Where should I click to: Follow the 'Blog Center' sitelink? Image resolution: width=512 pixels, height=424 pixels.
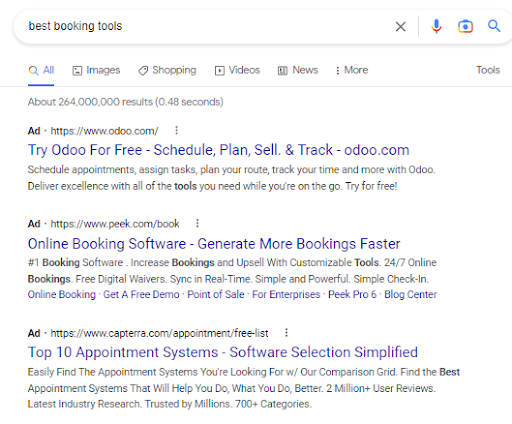410,294
